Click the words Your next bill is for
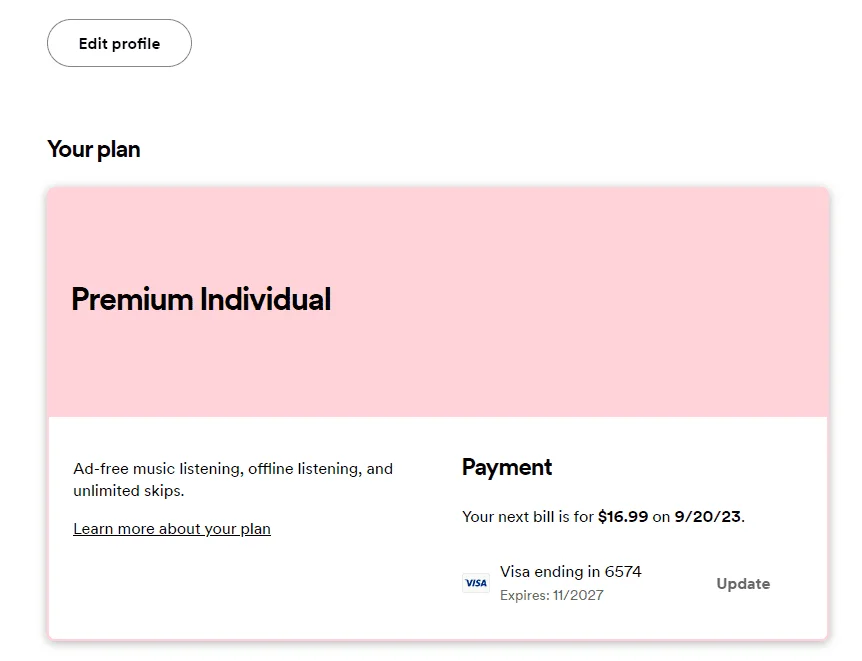862x661 pixels. click(x=528, y=516)
